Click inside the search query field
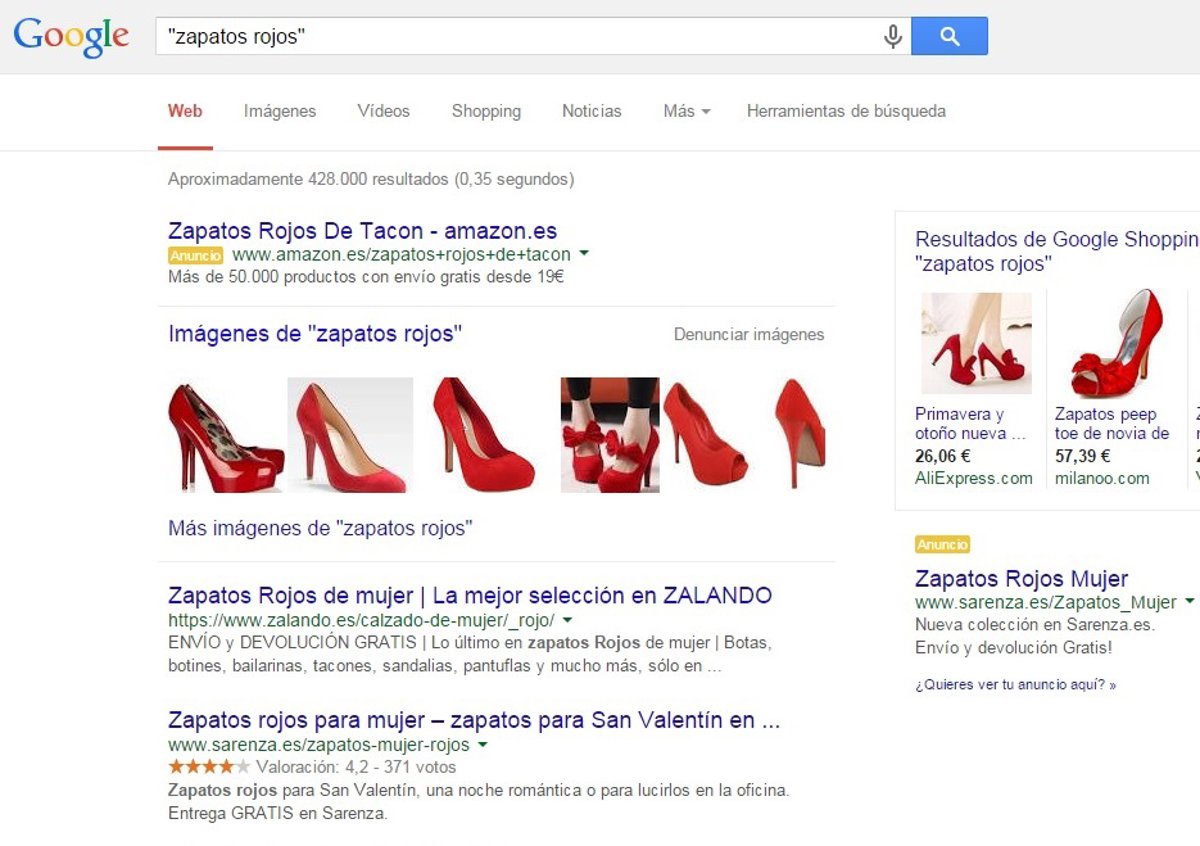 400,34
